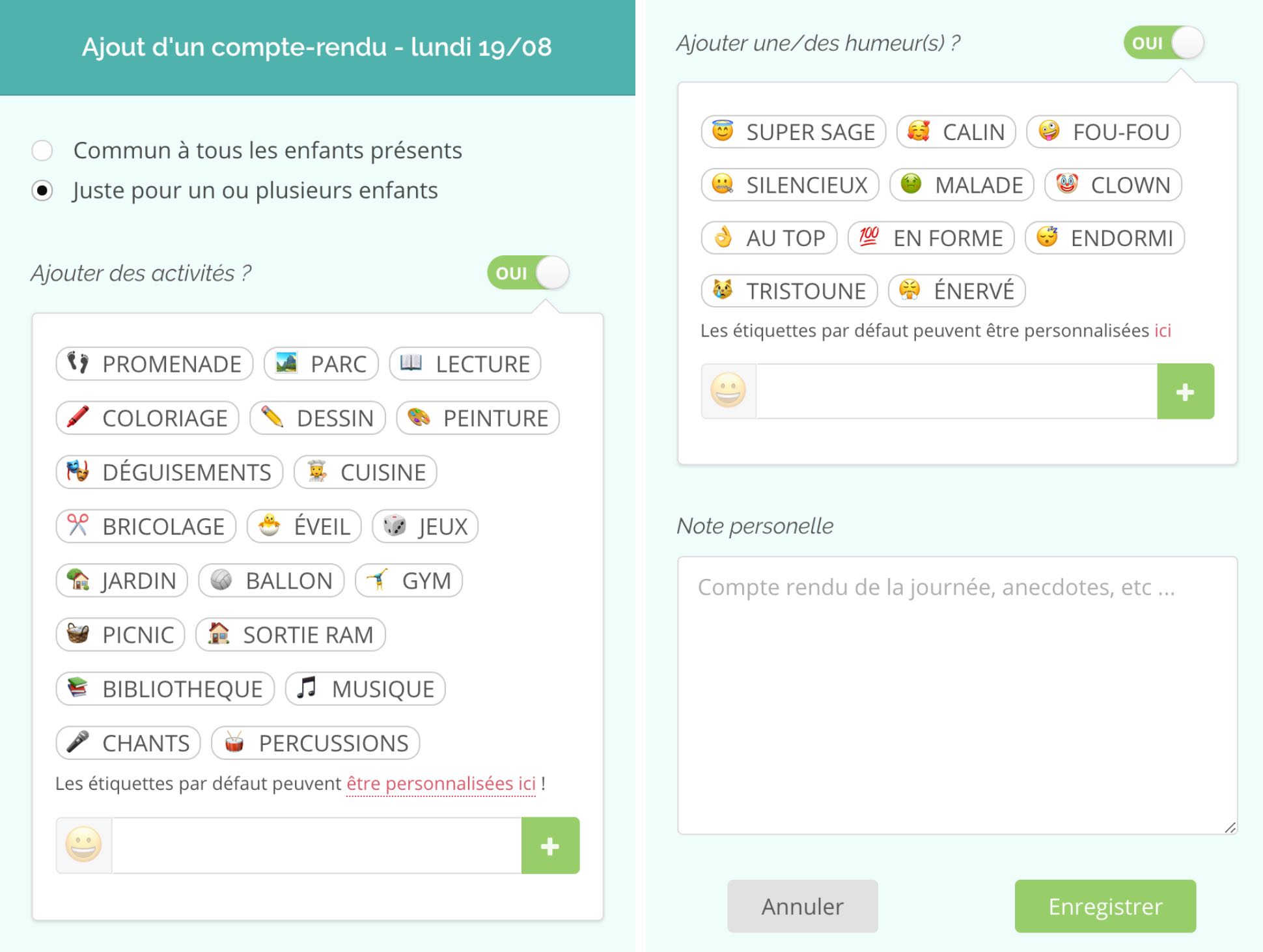The image size is (1263, 952).
Task: Open emoji picker for custom activity
Action: (x=84, y=845)
